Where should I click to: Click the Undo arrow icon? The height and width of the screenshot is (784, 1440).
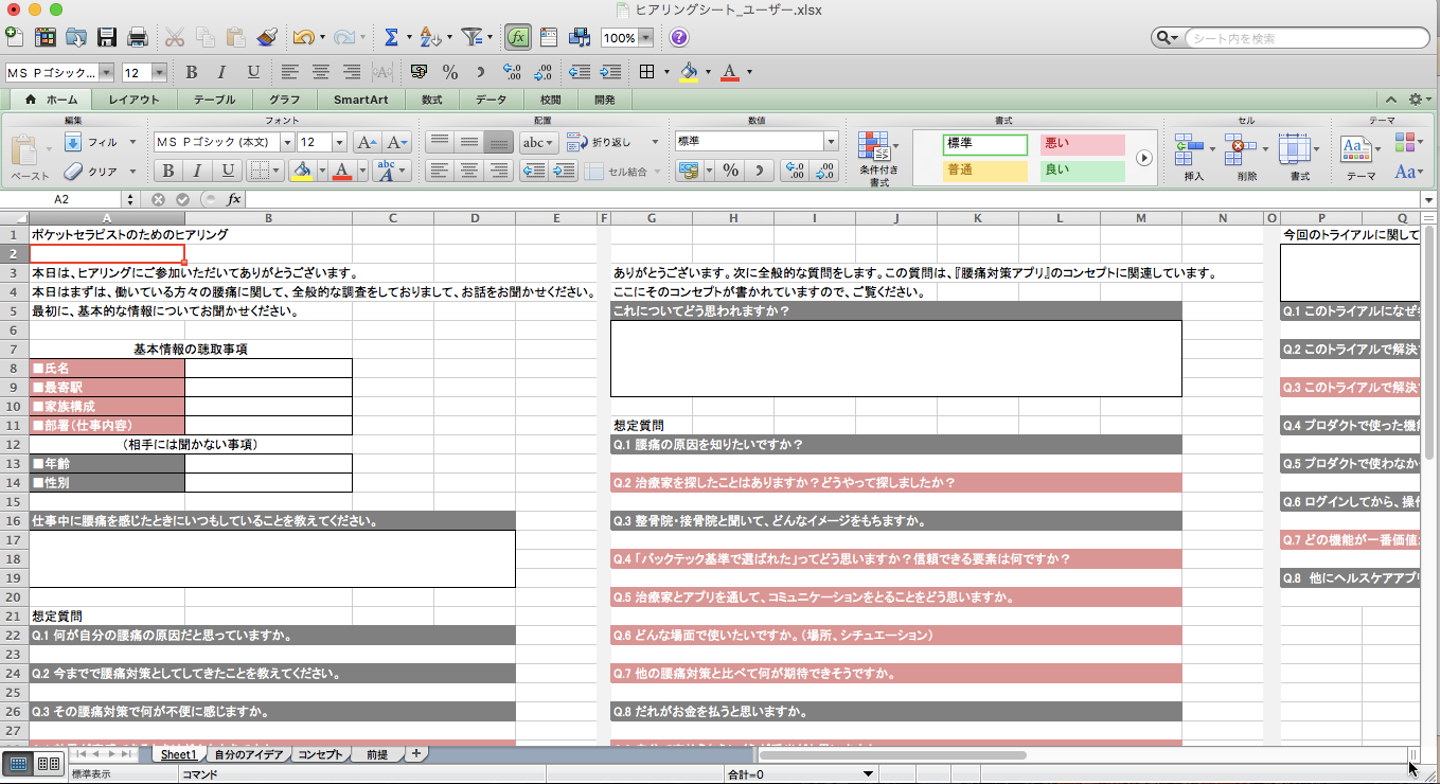click(x=302, y=38)
